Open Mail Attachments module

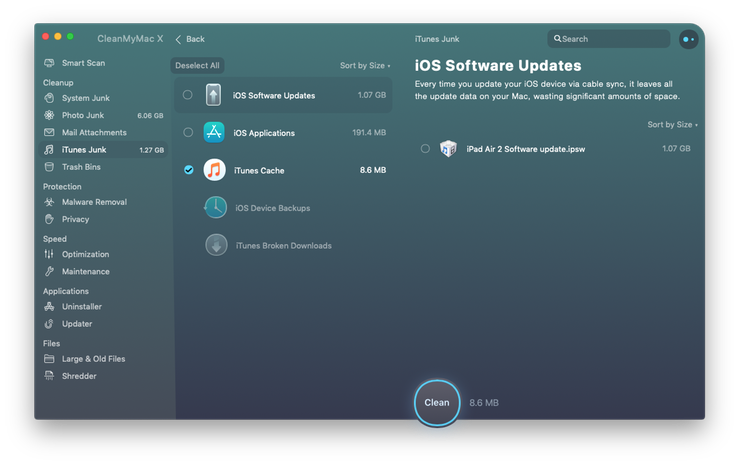94,132
